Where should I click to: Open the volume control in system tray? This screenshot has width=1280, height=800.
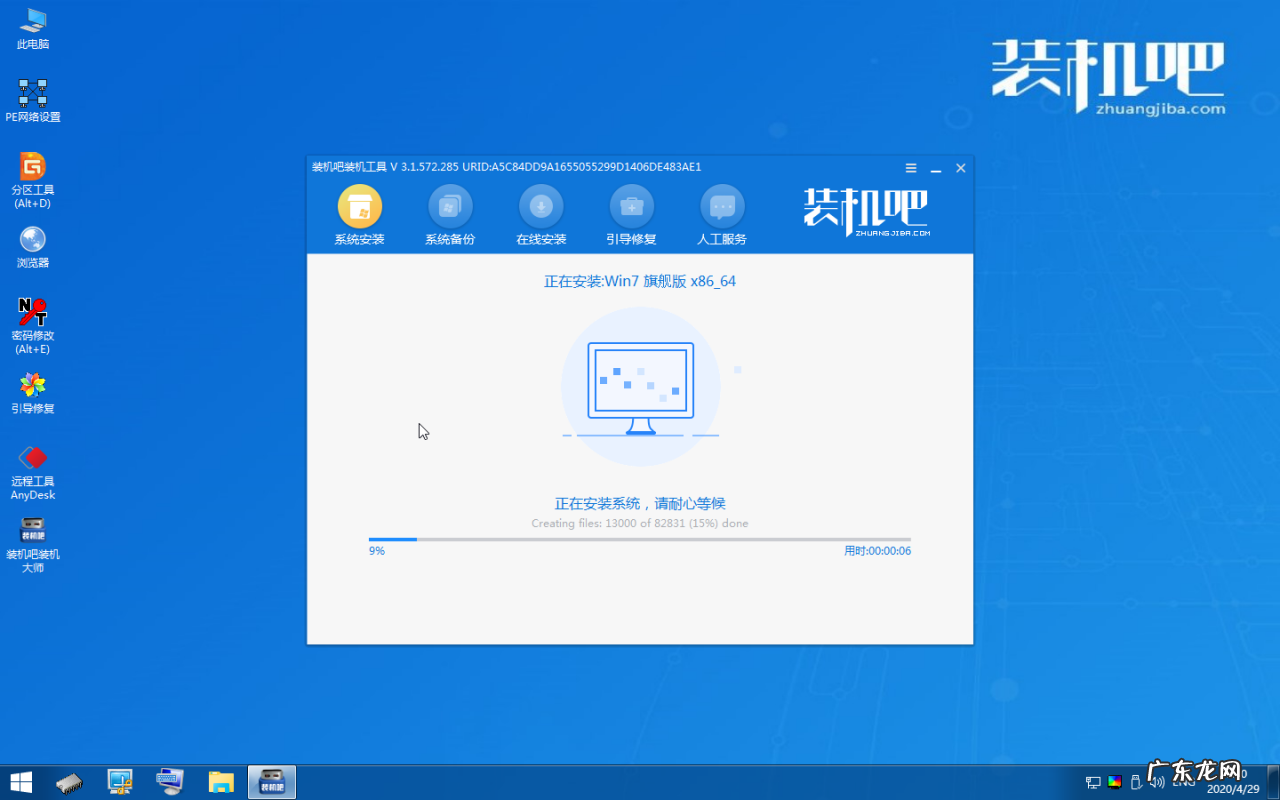[1157, 782]
